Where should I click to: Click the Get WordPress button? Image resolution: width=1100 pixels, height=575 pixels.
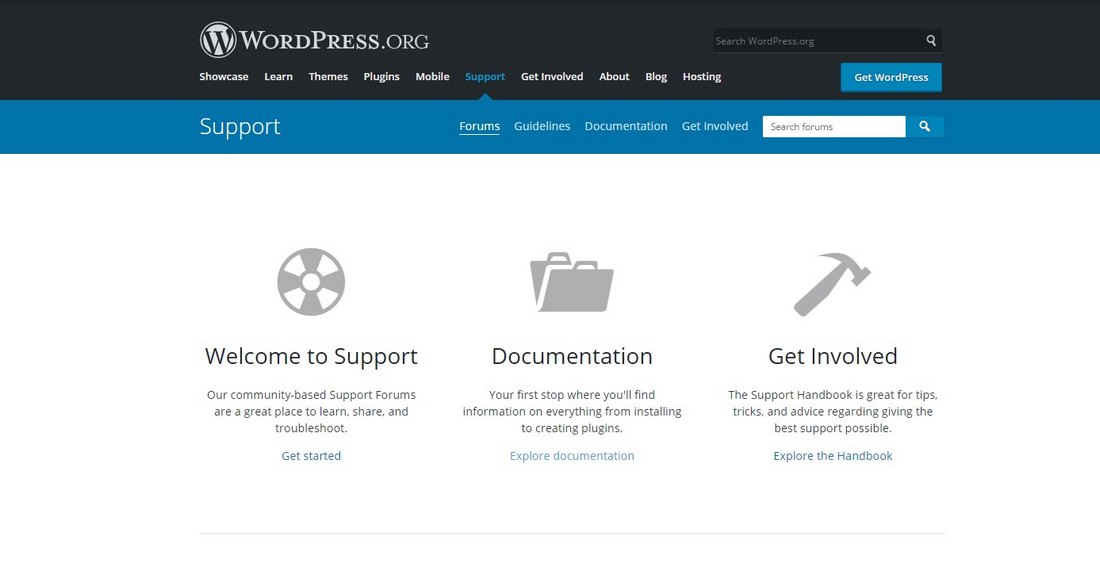(891, 77)
